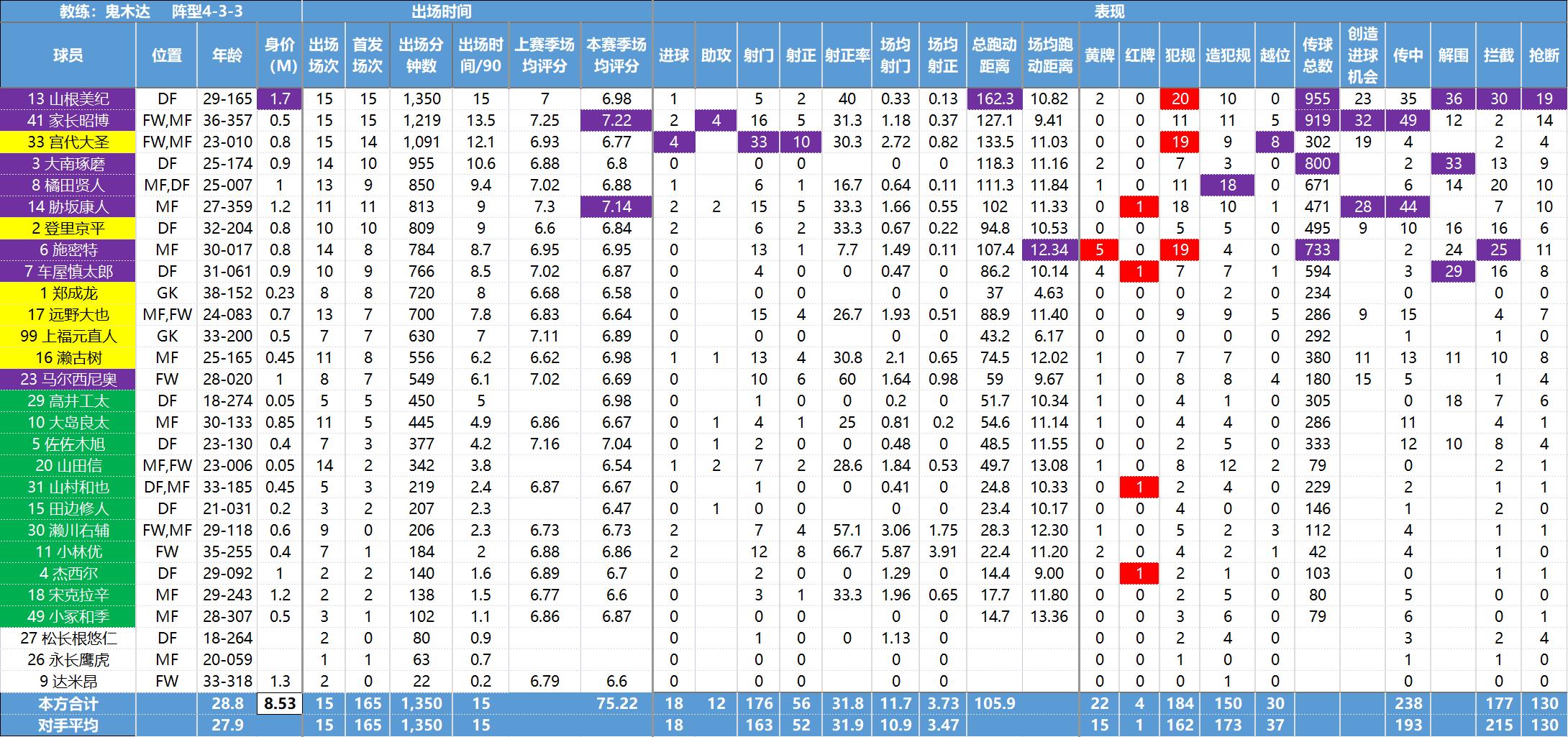
Task: Select player 20 山田信
Action: click(x=68, y=465)
